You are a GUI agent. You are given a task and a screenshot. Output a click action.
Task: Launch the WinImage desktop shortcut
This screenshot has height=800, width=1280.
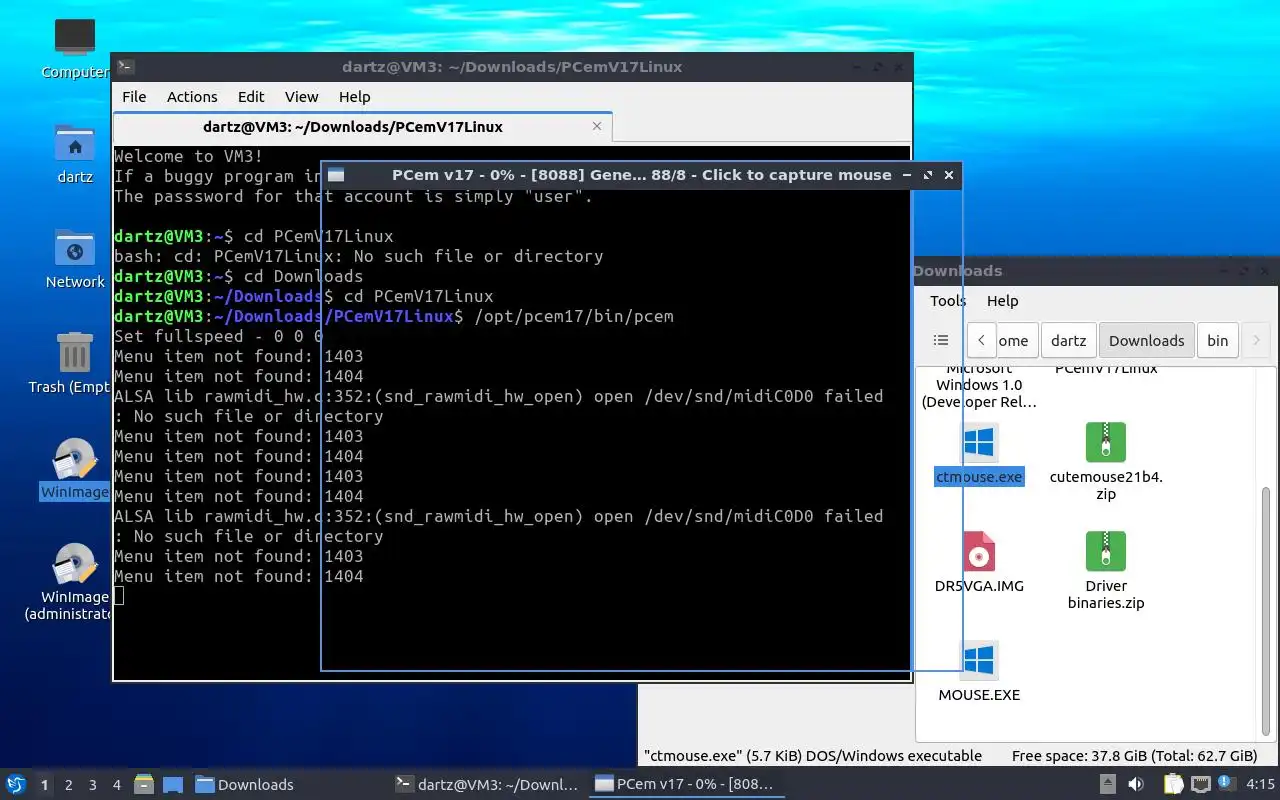point(75,459)
